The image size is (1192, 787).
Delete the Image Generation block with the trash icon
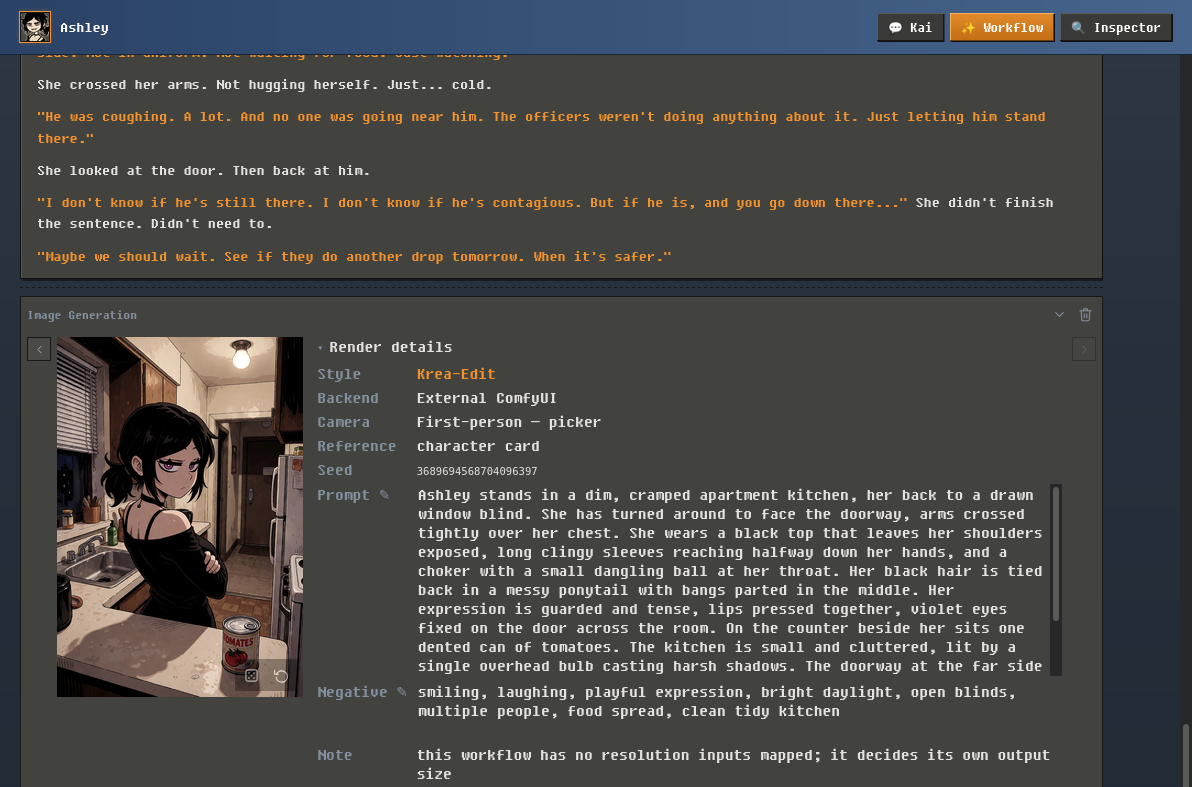[x=1085, y=315]
